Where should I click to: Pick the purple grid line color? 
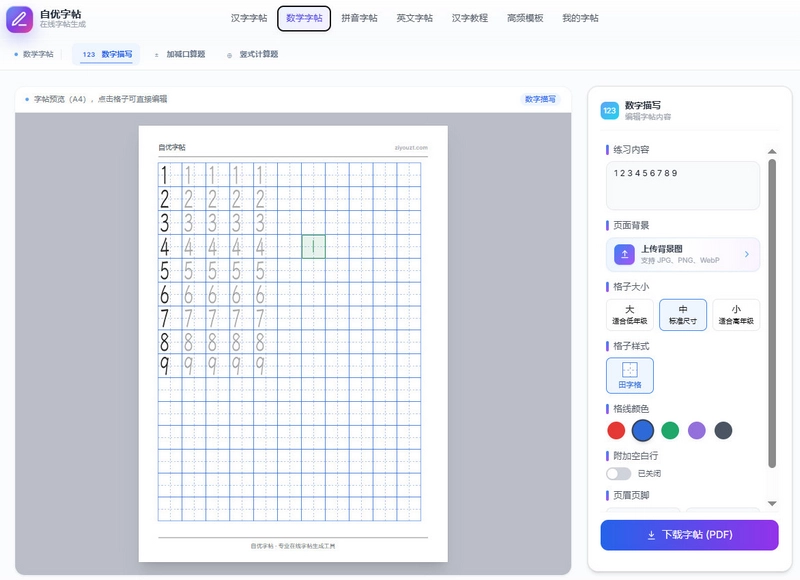tap(696, 431)
